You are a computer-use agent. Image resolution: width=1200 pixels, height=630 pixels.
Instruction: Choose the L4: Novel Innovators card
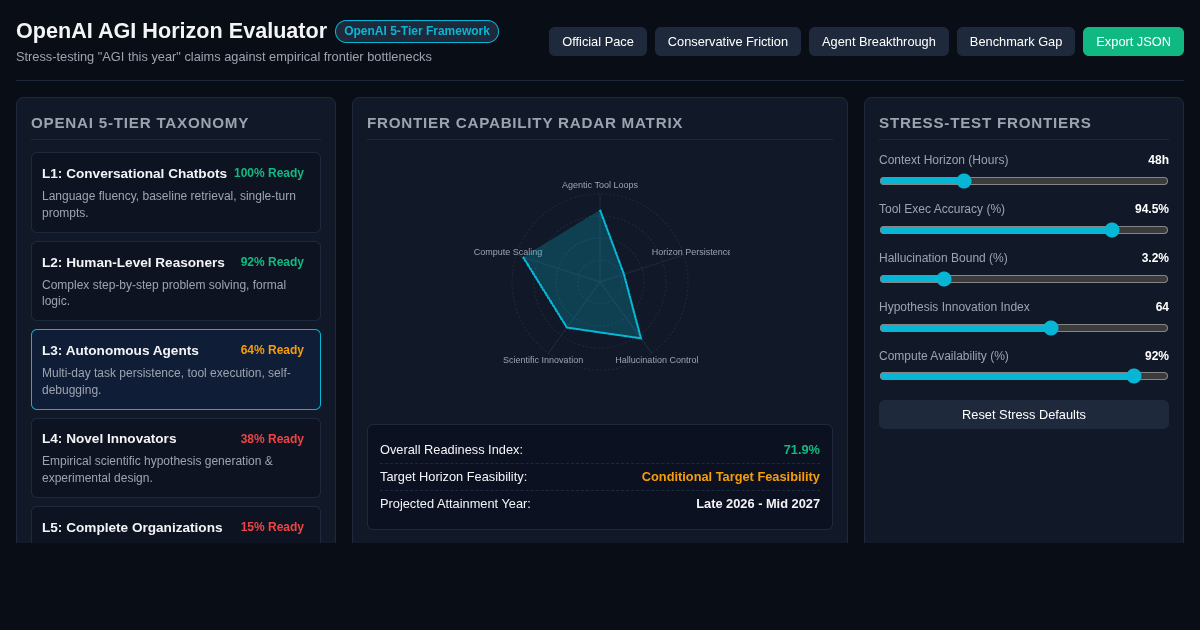click(176, 458)
